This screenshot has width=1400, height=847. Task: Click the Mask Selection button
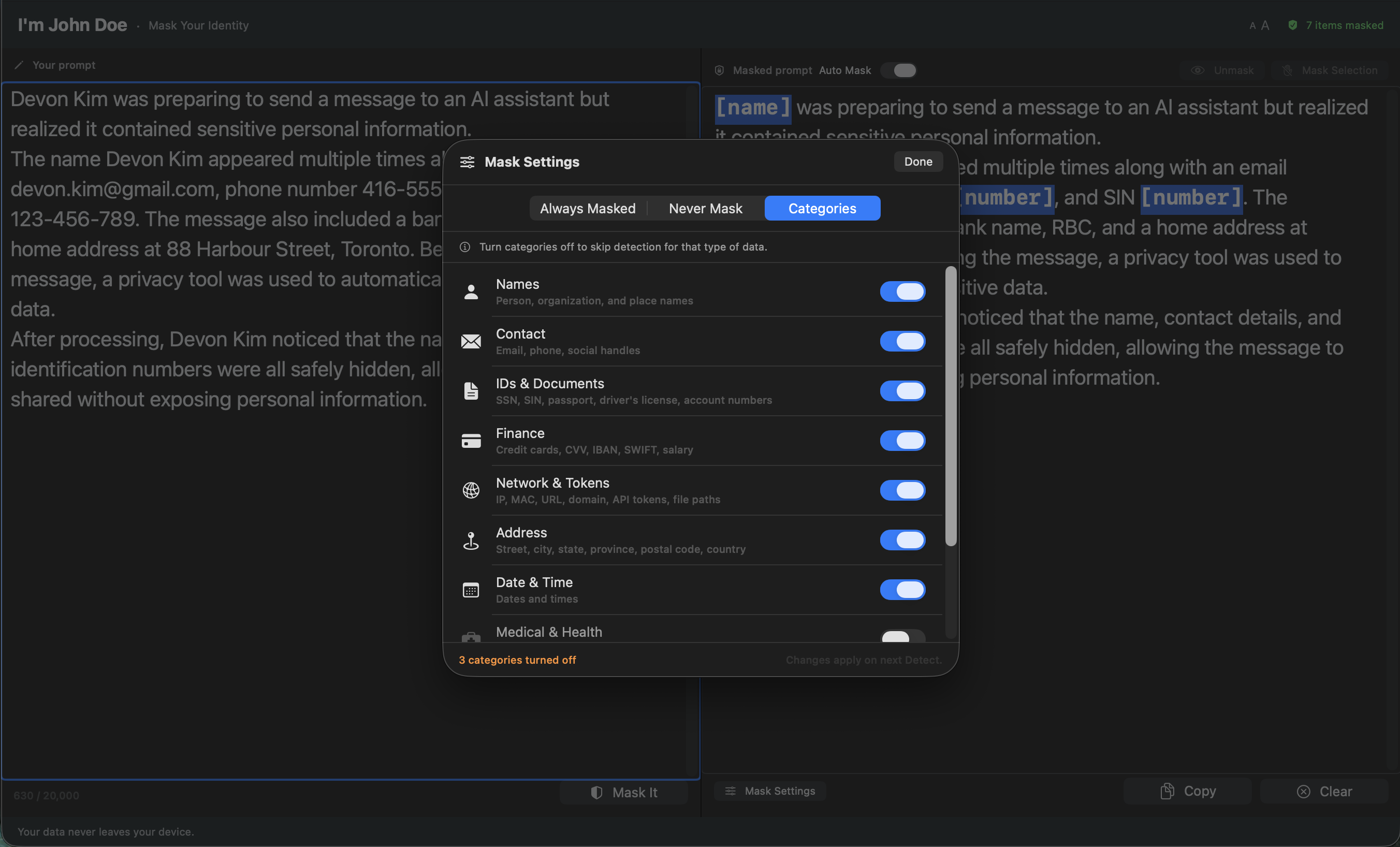[x=1330, y=70]
